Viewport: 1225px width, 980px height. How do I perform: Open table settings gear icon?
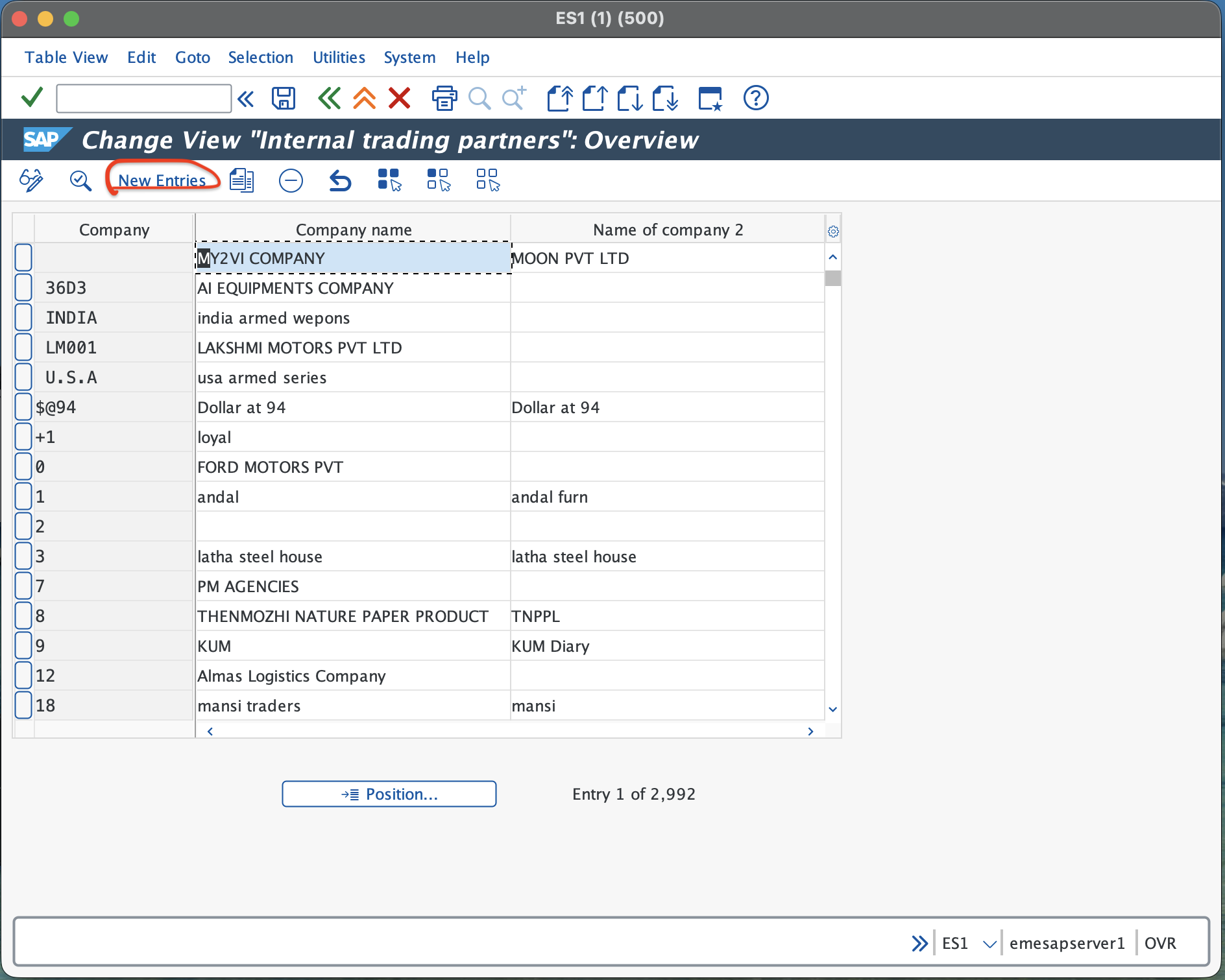pos(833,232)
